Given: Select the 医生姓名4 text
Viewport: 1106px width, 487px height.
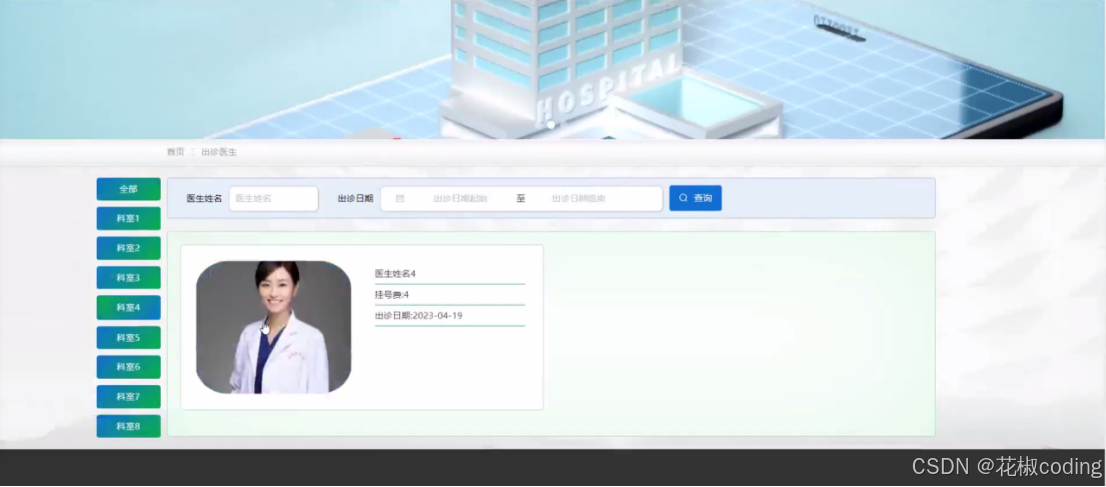Looking at the screenshot, I should 395,273.
